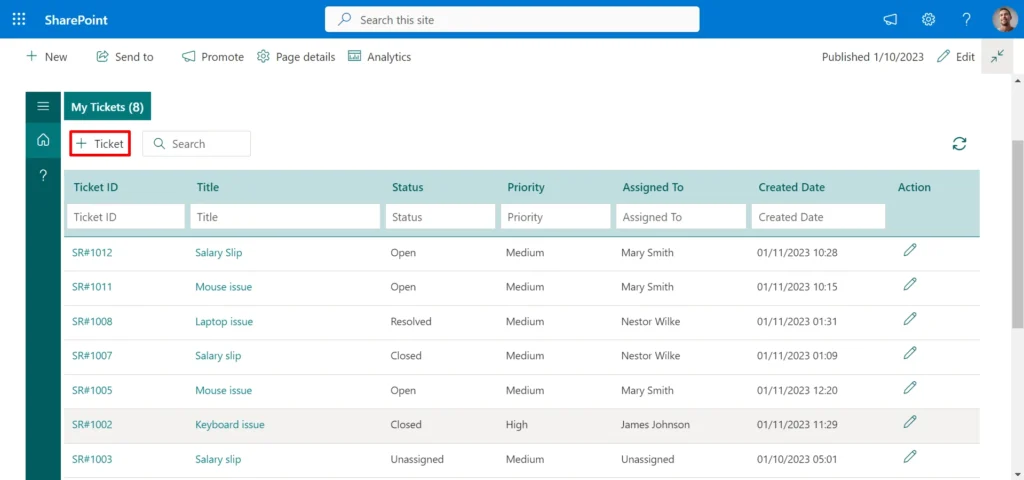
Task: Open the help question mark in header
Action: point(967,20)
